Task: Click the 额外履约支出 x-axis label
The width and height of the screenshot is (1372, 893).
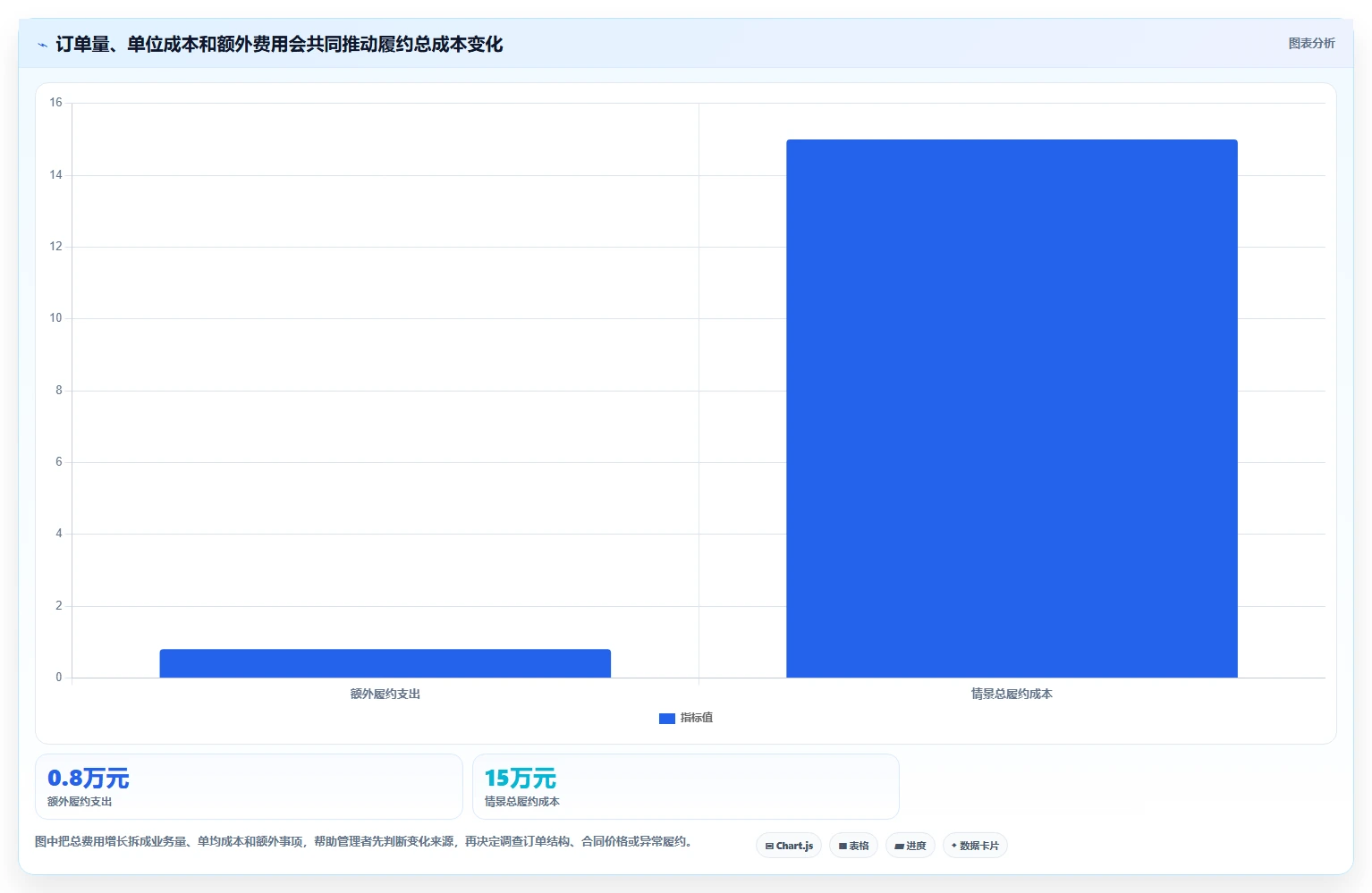Action: click(385, 694)
